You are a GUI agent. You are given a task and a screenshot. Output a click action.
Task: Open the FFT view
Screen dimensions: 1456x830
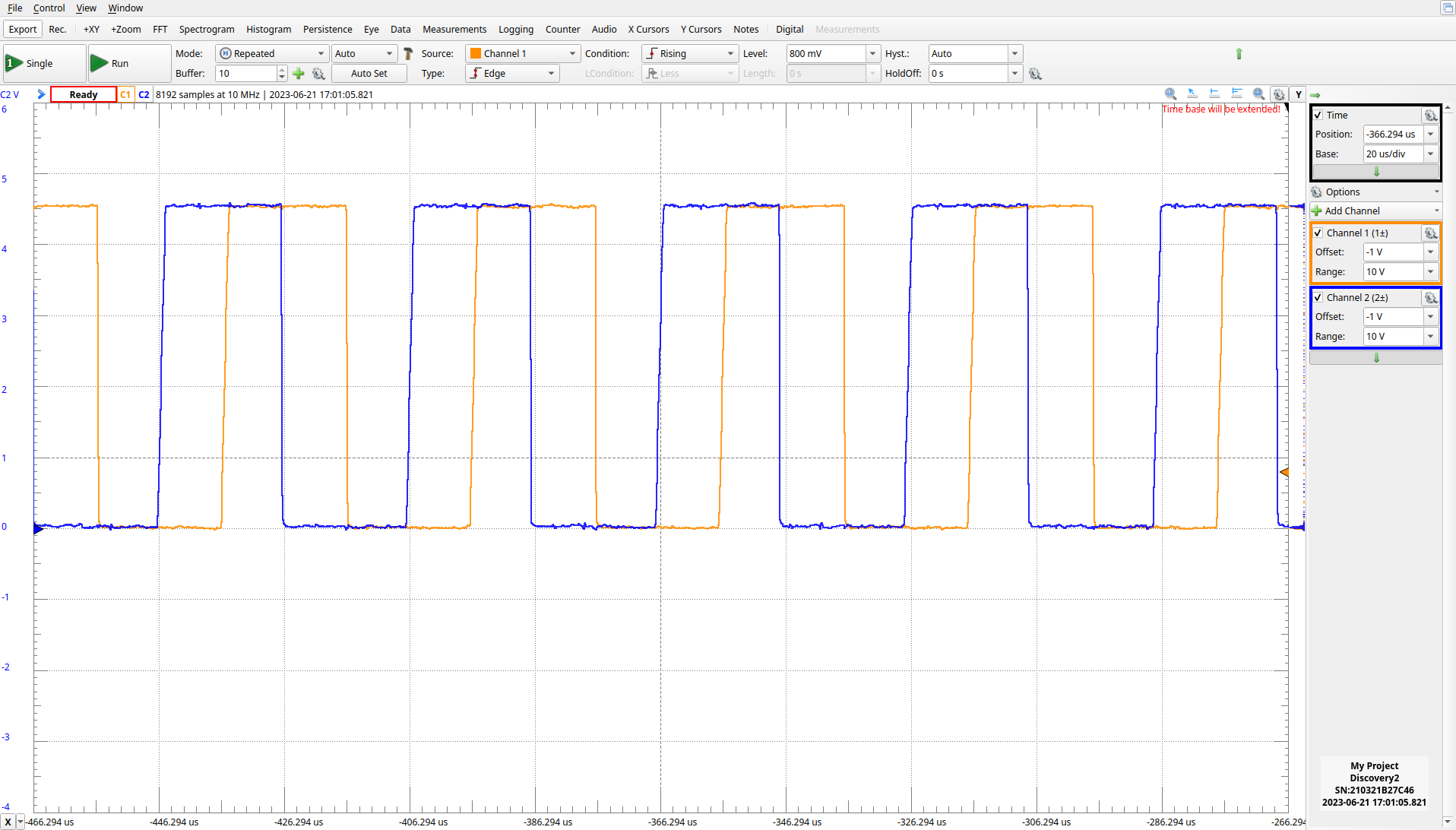tap(160, 29)
